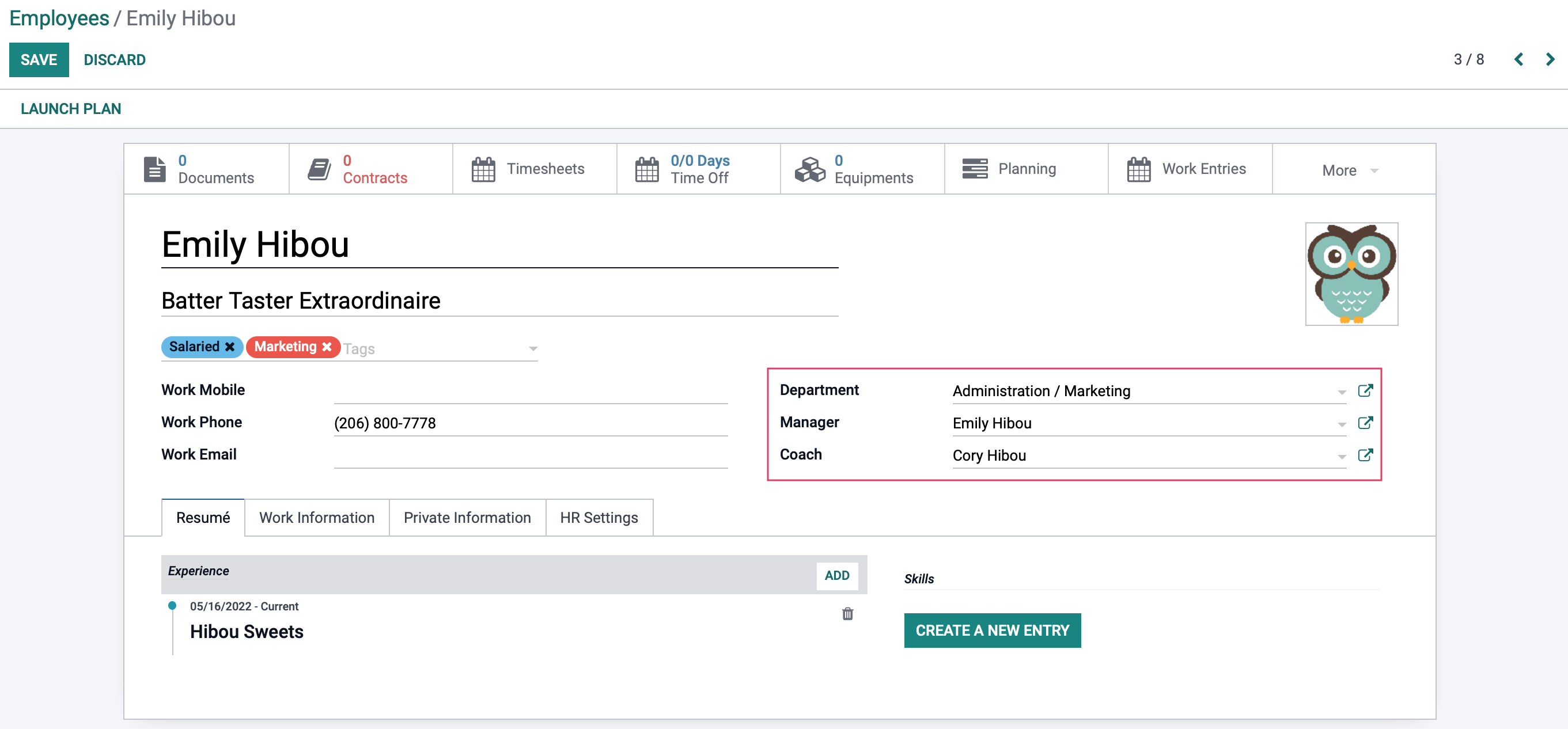Click the Salaried tag label
The image size is (1568, 729).
194,347
